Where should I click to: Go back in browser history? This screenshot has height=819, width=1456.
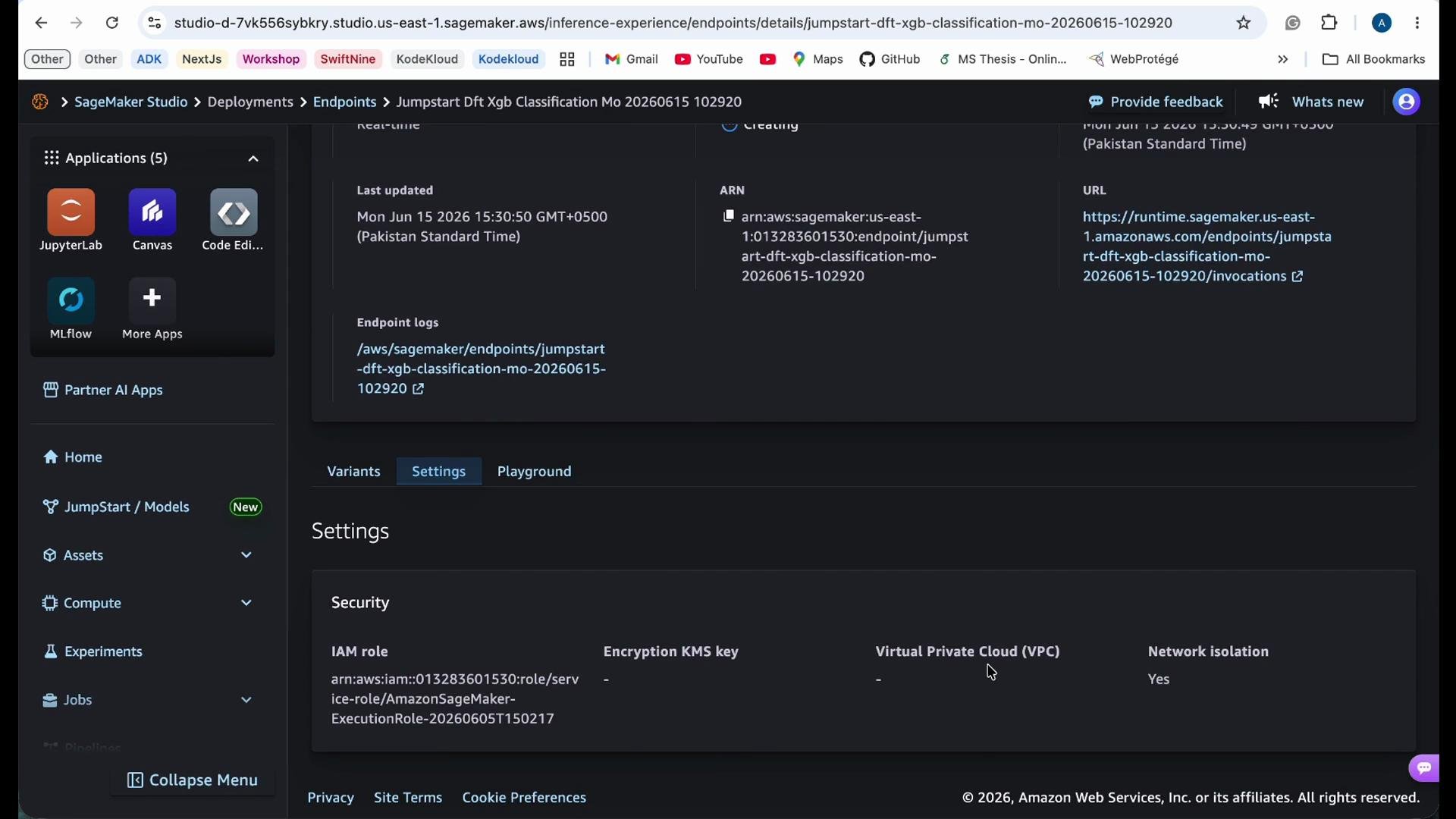pos(41,24)
